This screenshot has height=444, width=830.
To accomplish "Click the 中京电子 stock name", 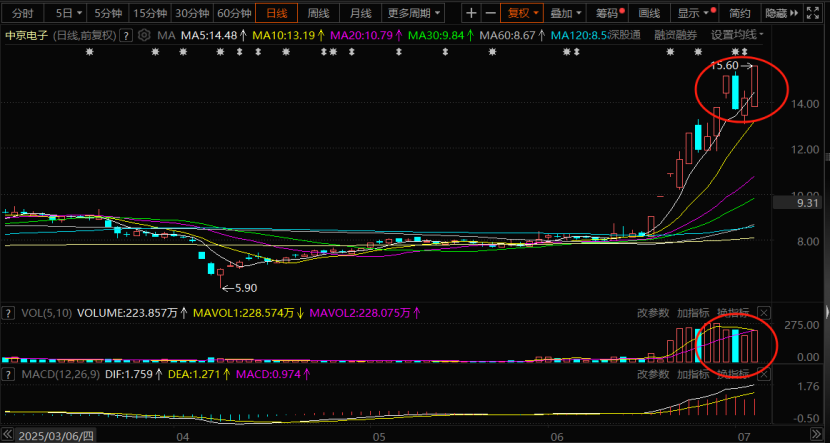I will 26,35.
